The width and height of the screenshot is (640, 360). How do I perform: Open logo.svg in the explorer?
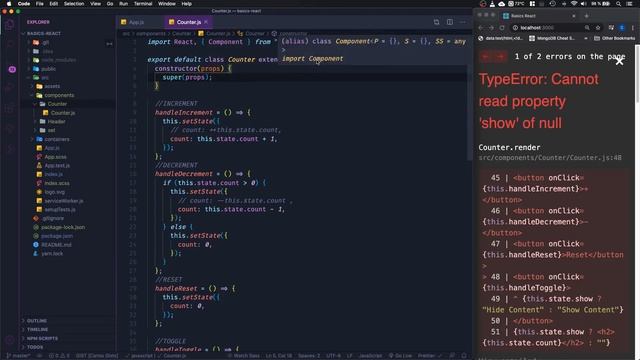pos(54,192)
